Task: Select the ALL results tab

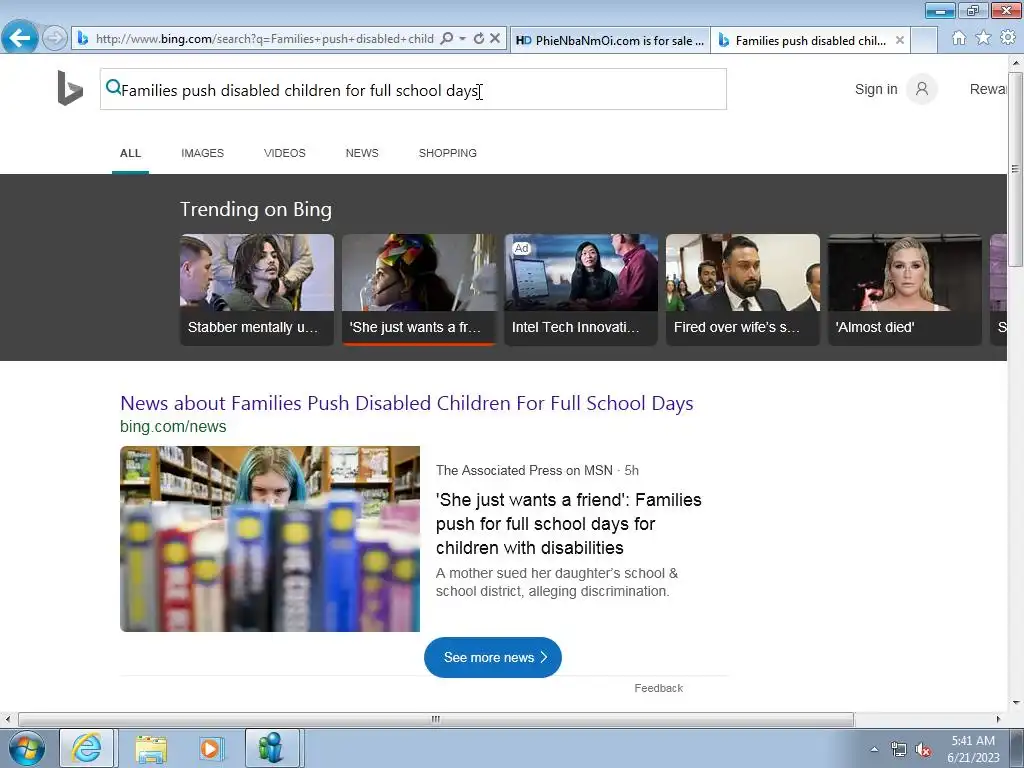Action: coord(130,153)
